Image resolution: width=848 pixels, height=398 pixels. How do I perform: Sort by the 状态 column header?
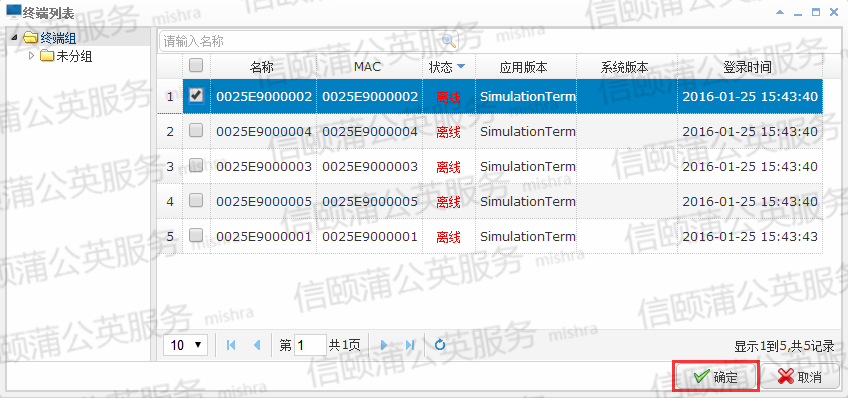coord(447,67)
